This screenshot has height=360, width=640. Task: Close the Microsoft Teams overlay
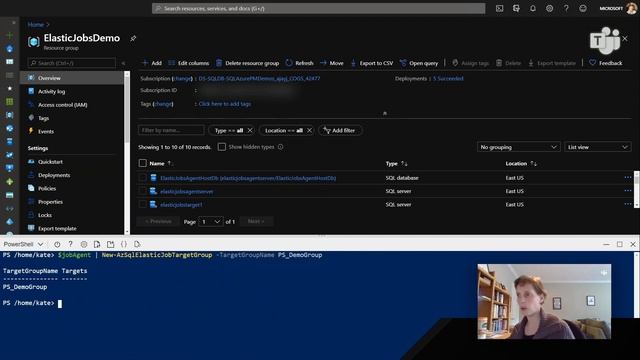[625, 38]
